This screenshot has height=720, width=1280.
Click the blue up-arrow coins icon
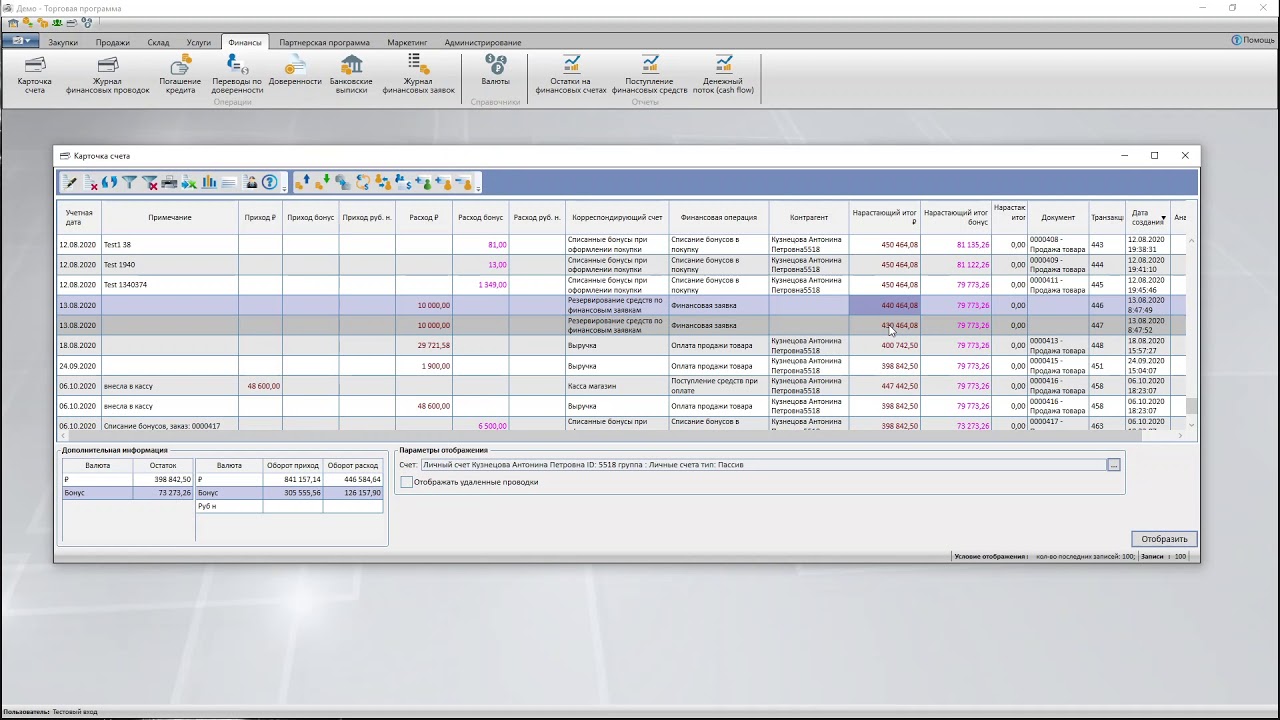pos(302,182)
